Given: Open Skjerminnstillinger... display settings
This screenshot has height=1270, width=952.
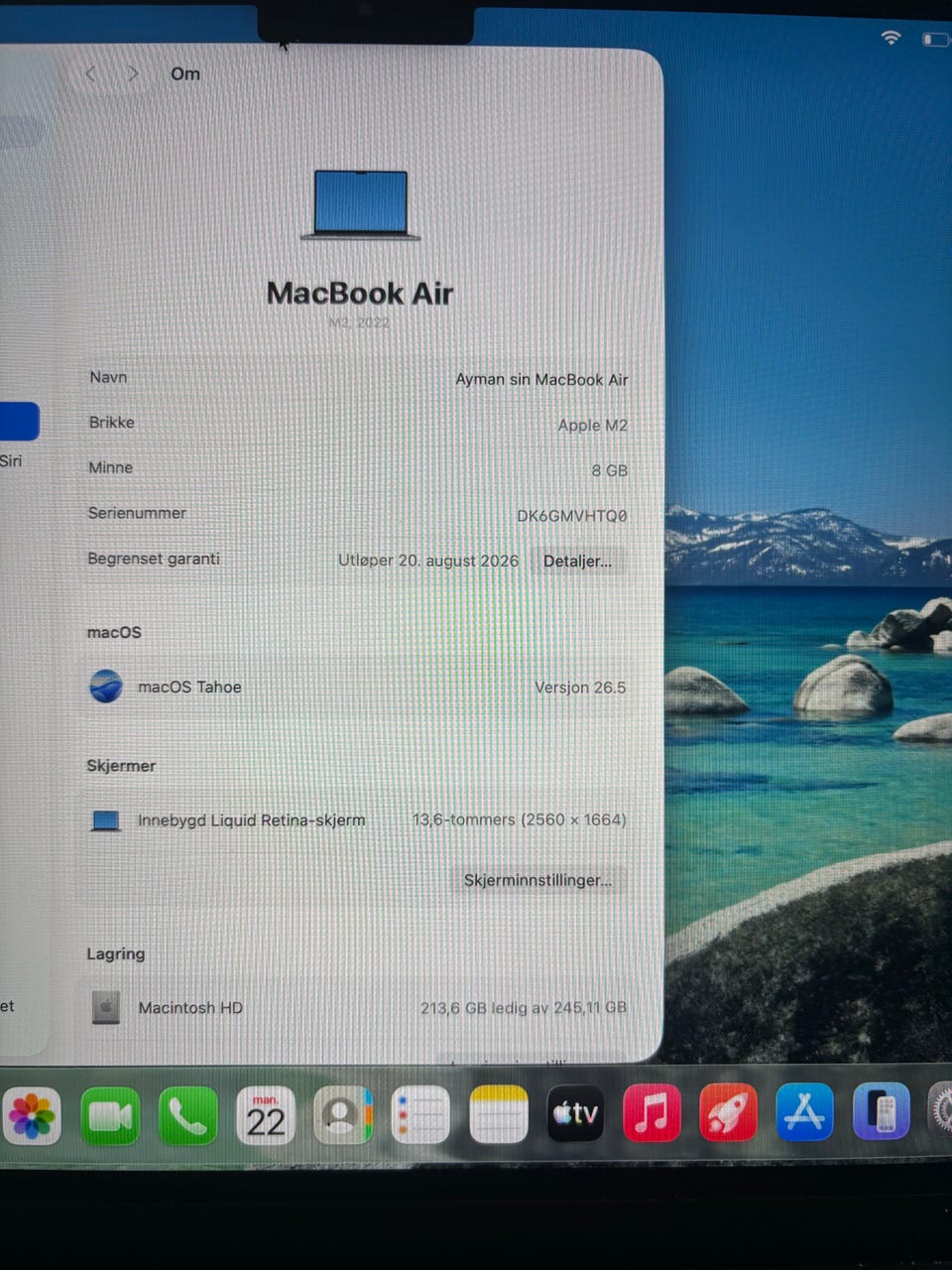Looking at the screenshot, I should [x=537, y=880].
